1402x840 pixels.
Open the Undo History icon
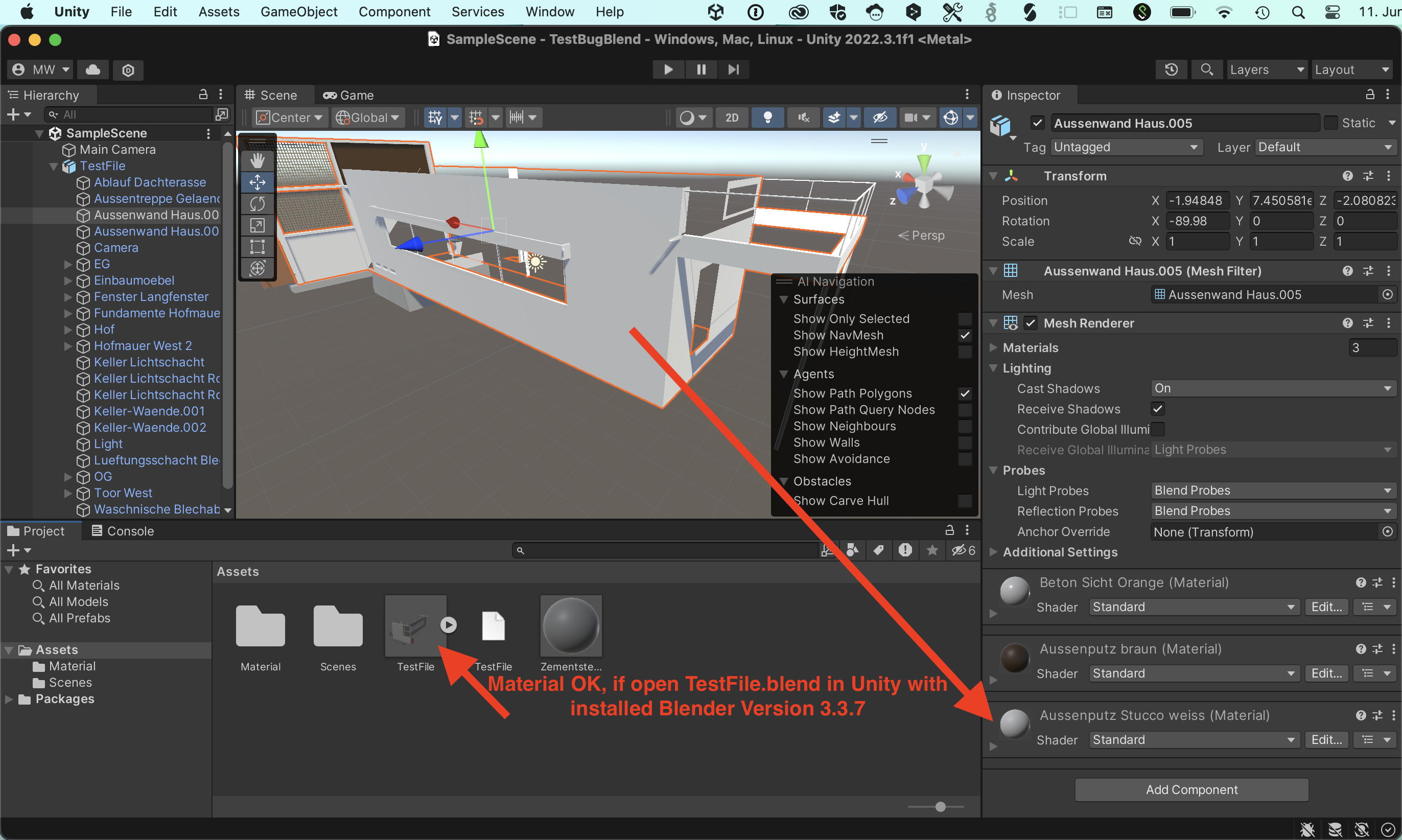pyautogui.click(x=1171, y=69)
